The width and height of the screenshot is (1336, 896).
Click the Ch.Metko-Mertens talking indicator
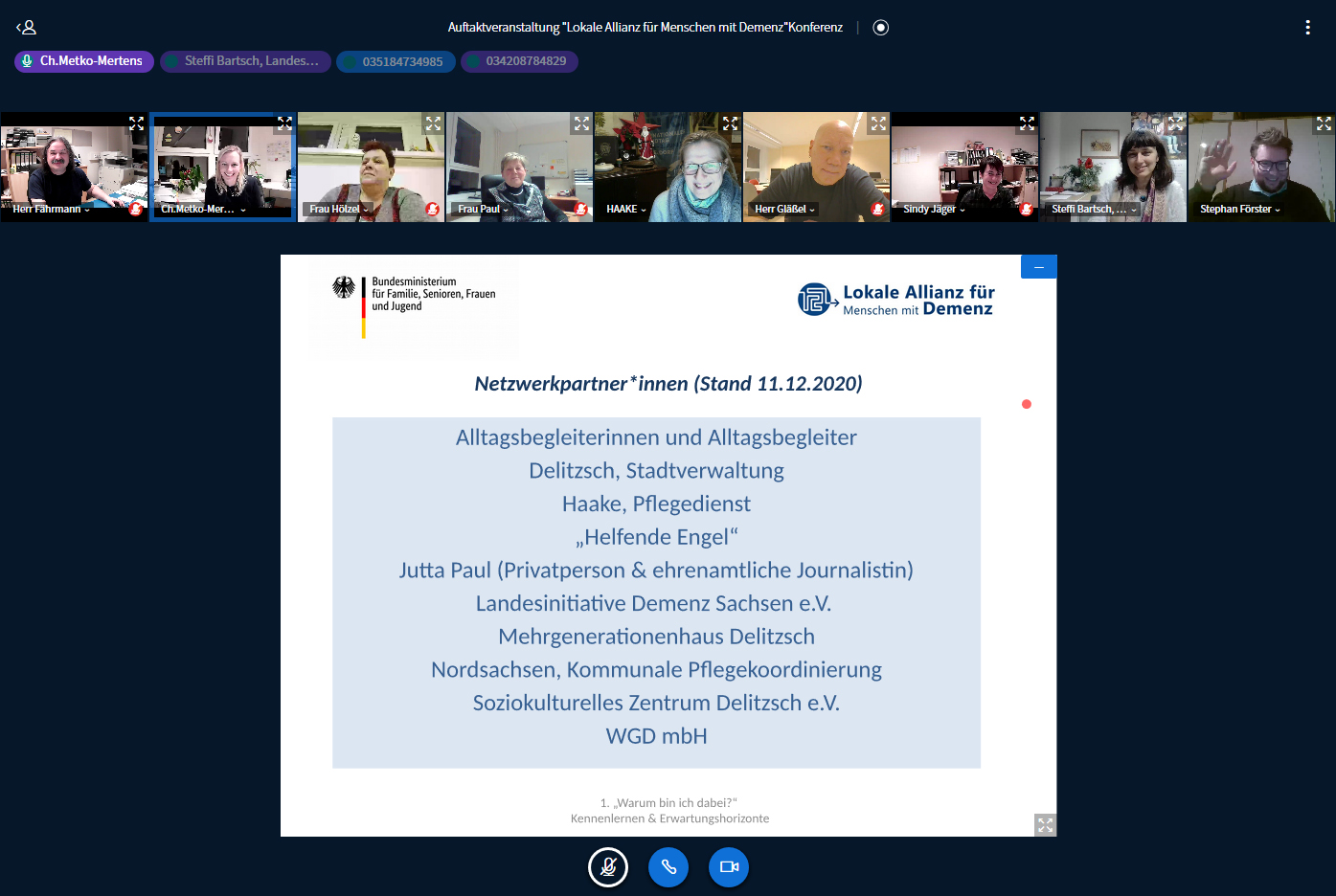pos(84,61)
